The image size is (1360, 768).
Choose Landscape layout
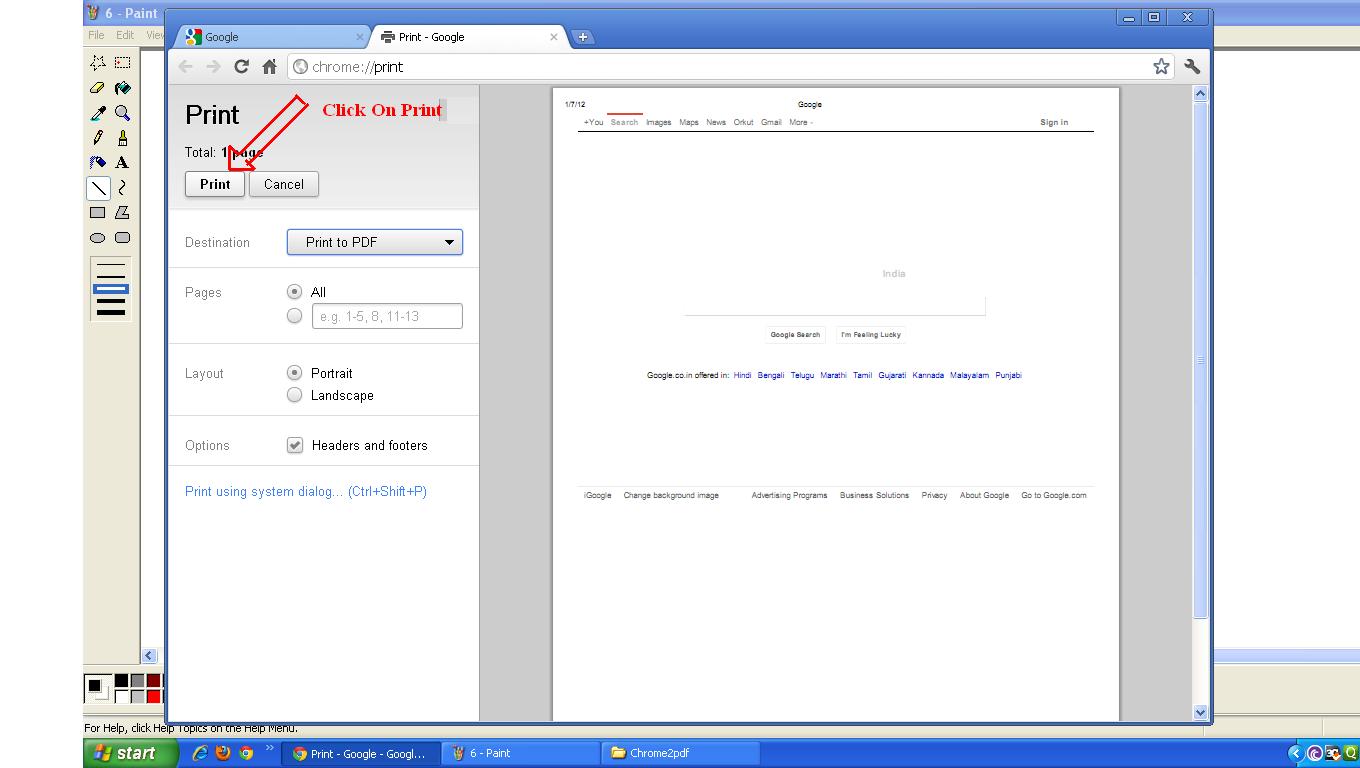coord(294,395)
